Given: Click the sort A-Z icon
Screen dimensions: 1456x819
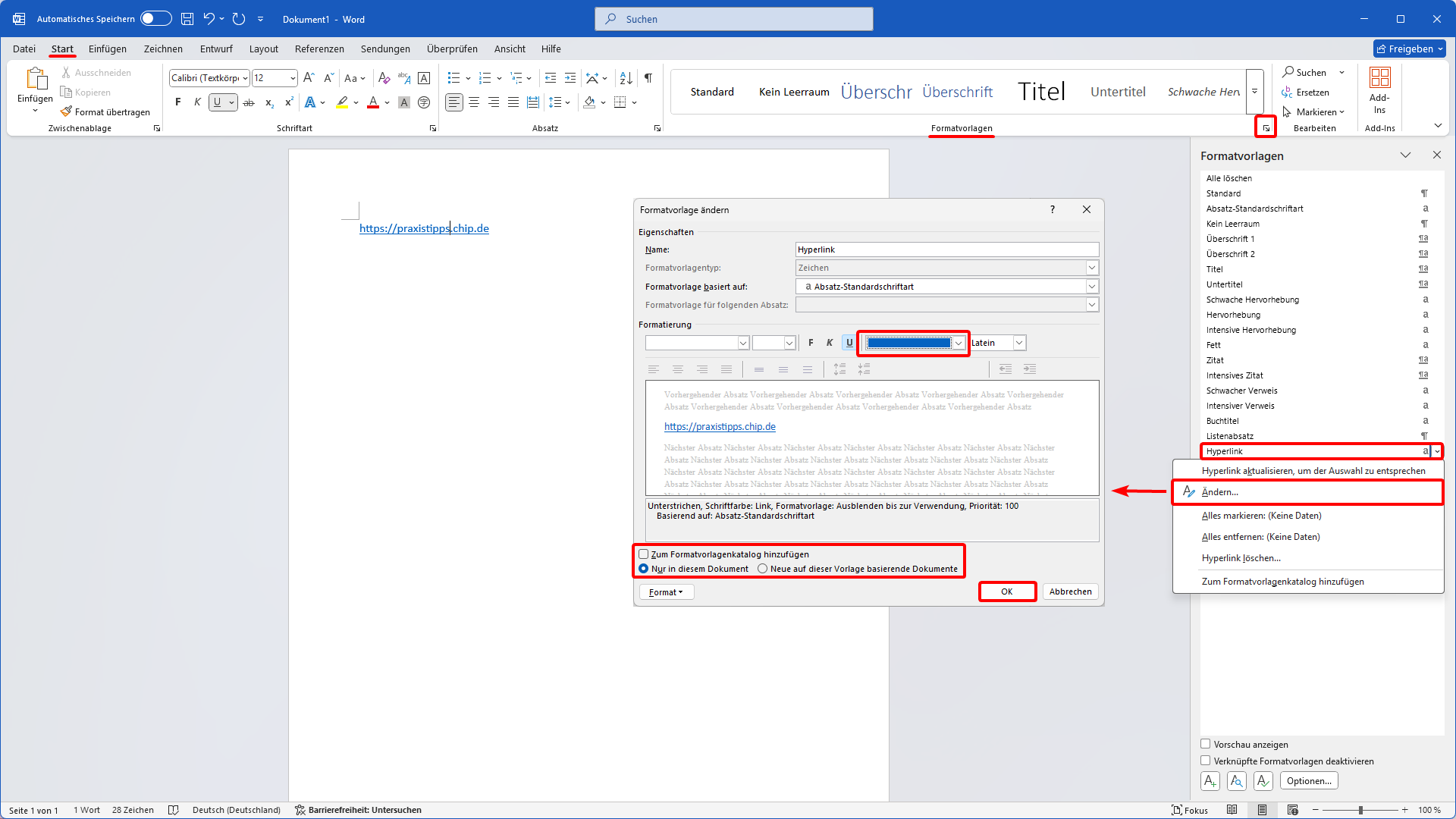Looking at the screenshot, I should (x=626, y=78).
